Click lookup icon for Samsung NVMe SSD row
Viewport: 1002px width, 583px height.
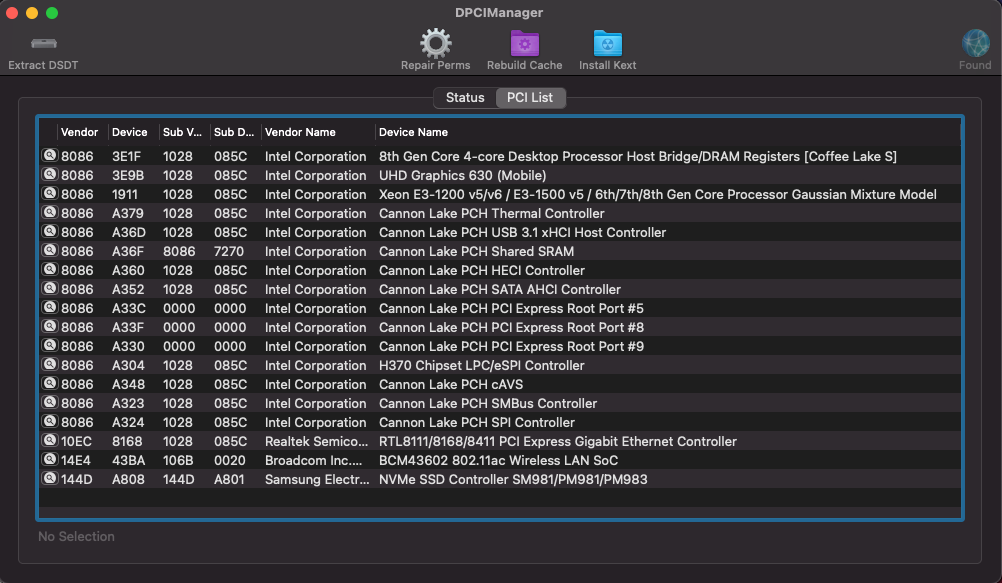[x=50, y=478]
